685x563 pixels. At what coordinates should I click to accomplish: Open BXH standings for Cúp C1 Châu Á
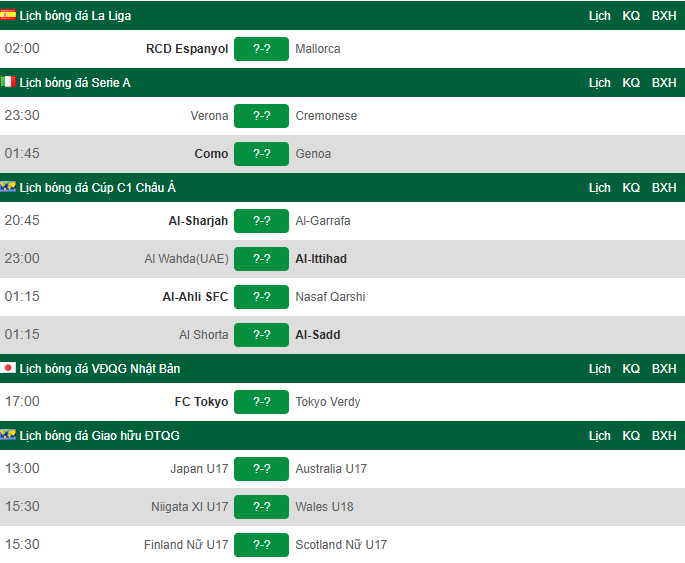[x=664, y=188]
